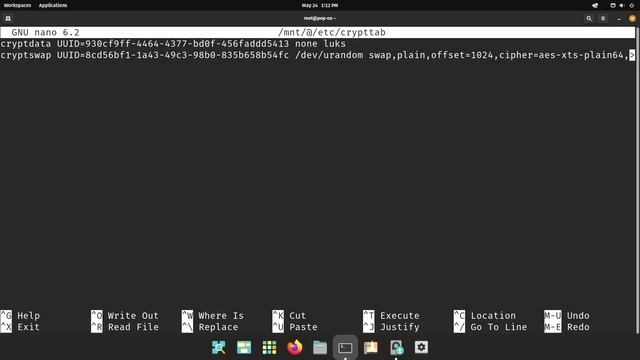This screenshot has height=360, width=640.
Task: Click the /mnt/@/etc/crypttab filename in nano header
Action: [x=332, y=32]
